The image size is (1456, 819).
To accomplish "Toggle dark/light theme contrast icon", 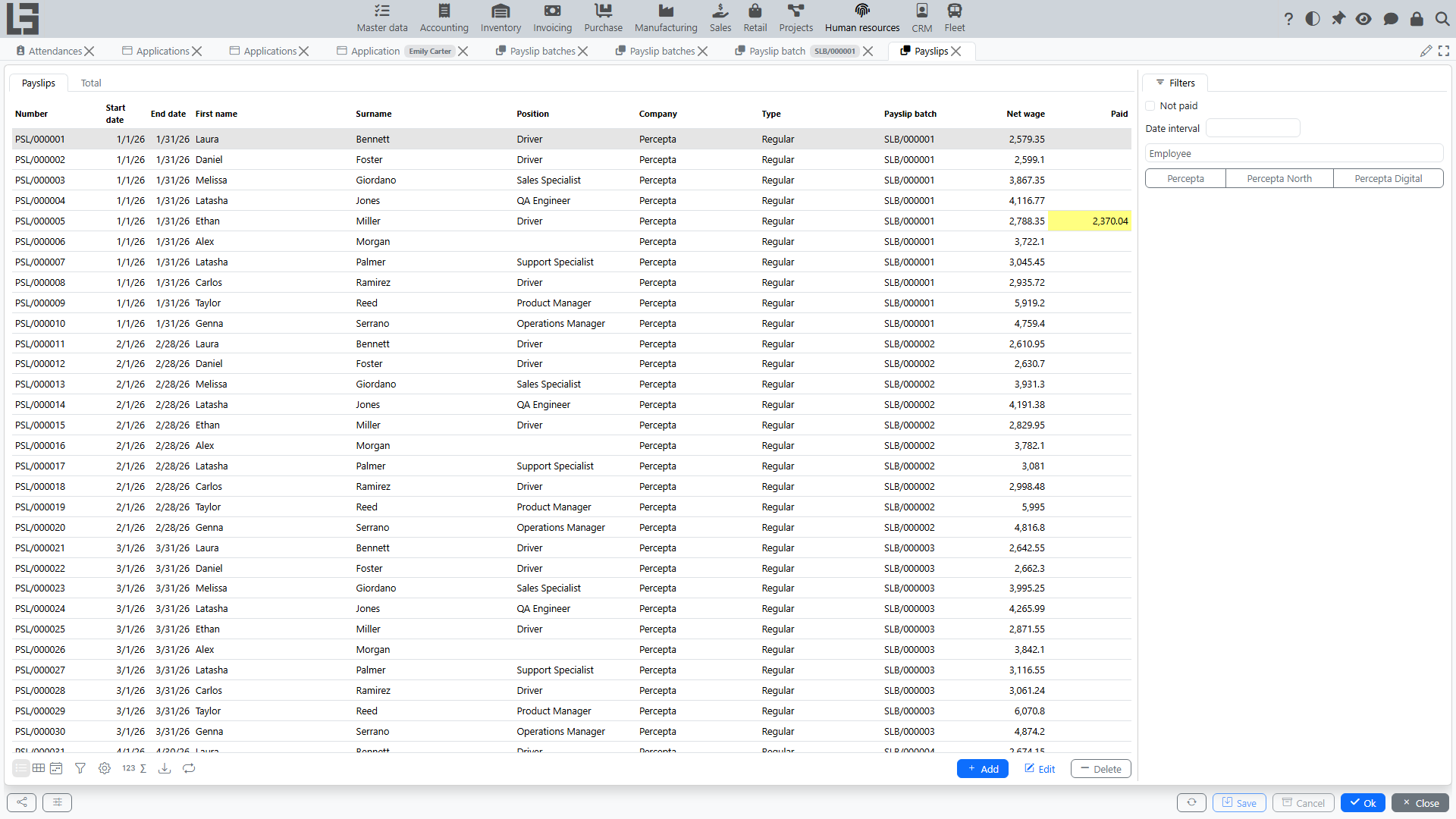I will click(x=1313, y=19).
